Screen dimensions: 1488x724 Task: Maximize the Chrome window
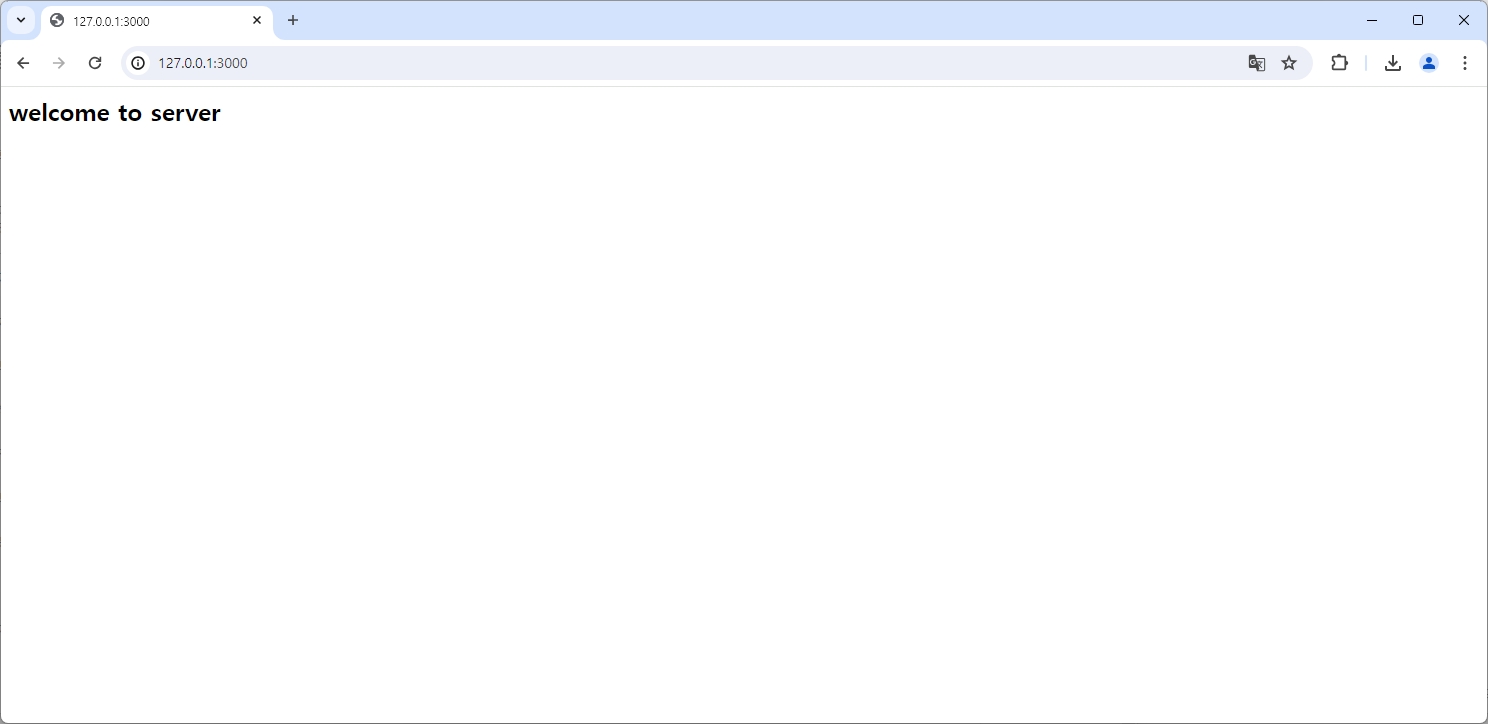click(1418, 20)
